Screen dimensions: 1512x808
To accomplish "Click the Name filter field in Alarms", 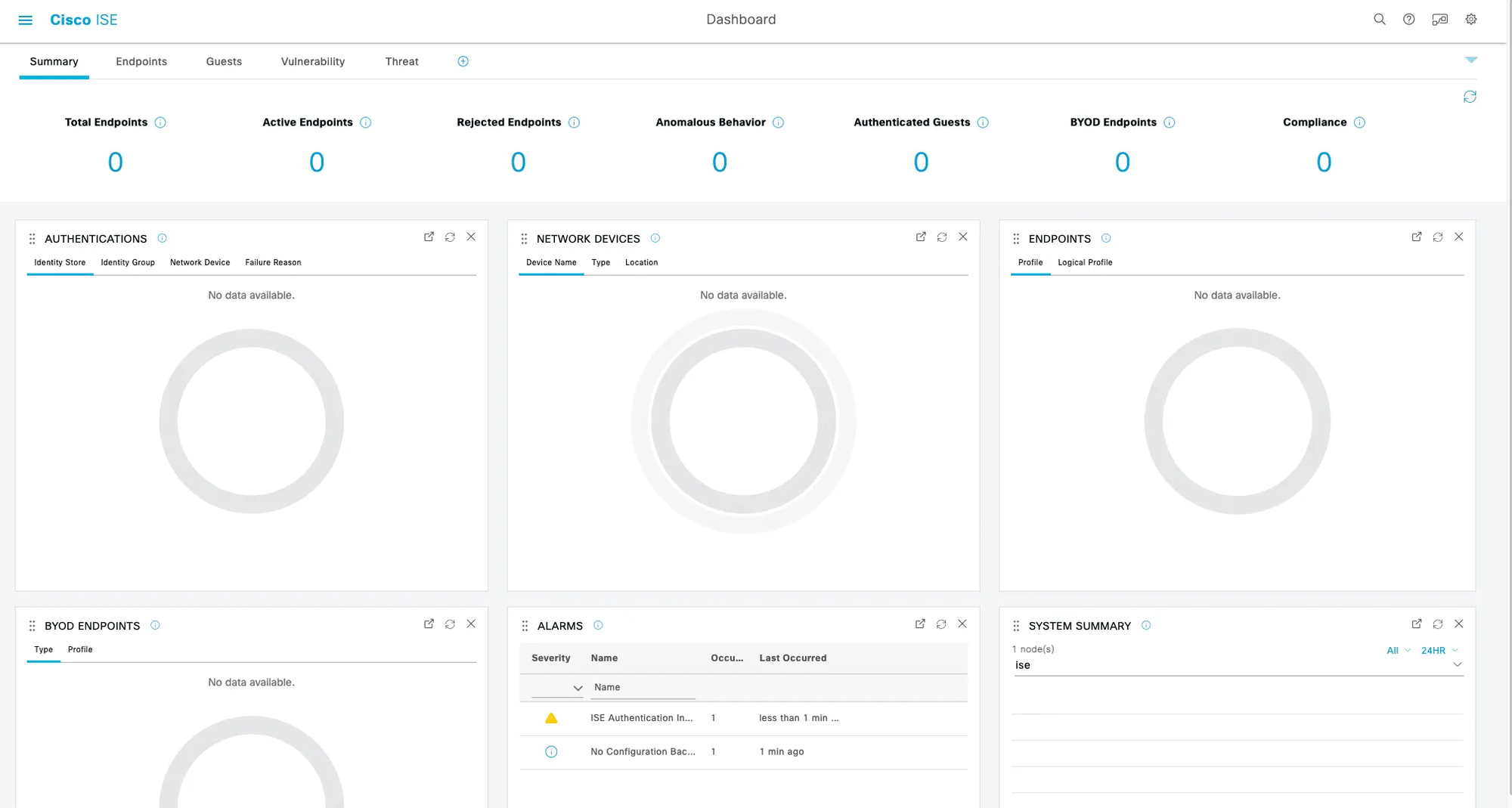I will point(641,687).
